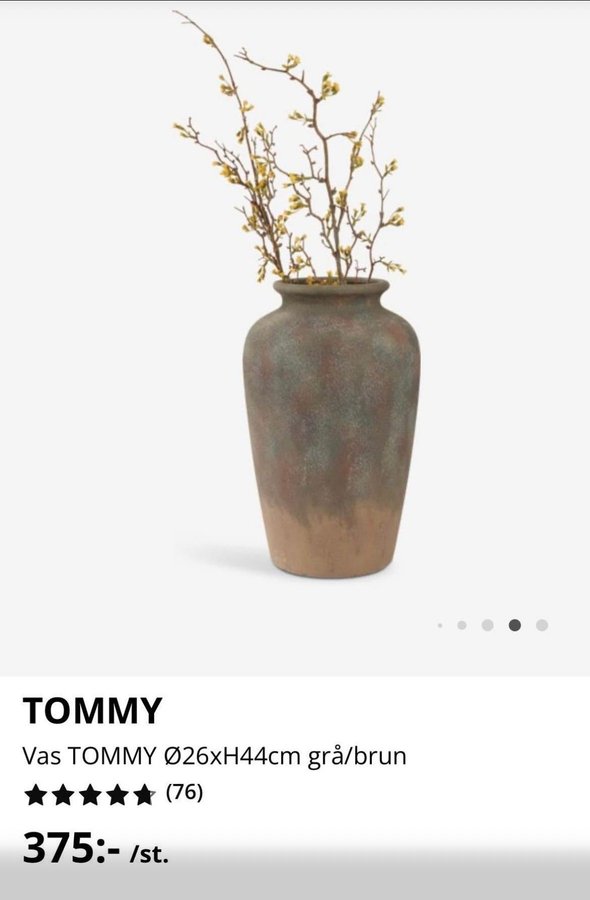The height and width of the screenshot is (900, 590).
Task: Click the vase's rim opening
Action: pyautogui.click(x=331, y=285)
